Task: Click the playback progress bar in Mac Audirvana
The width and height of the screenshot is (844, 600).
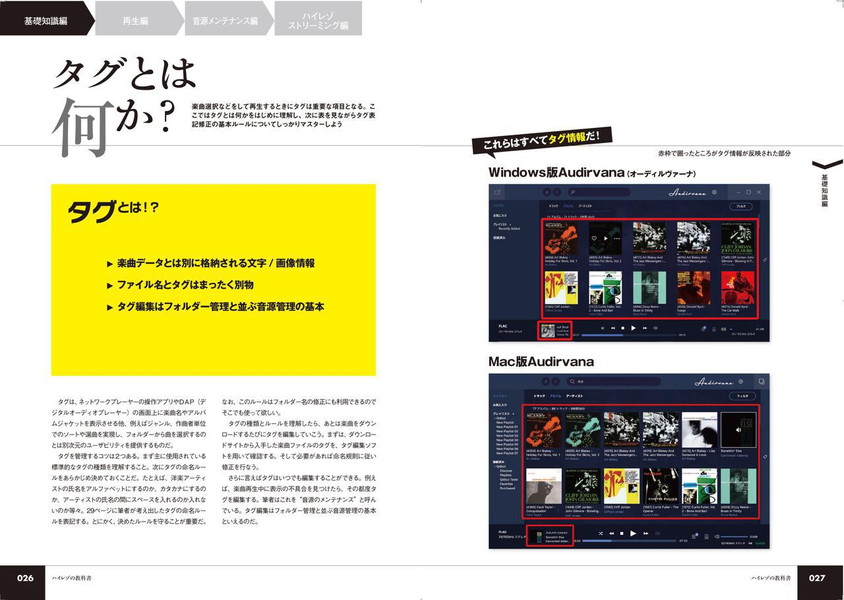Action: [628, 541]
